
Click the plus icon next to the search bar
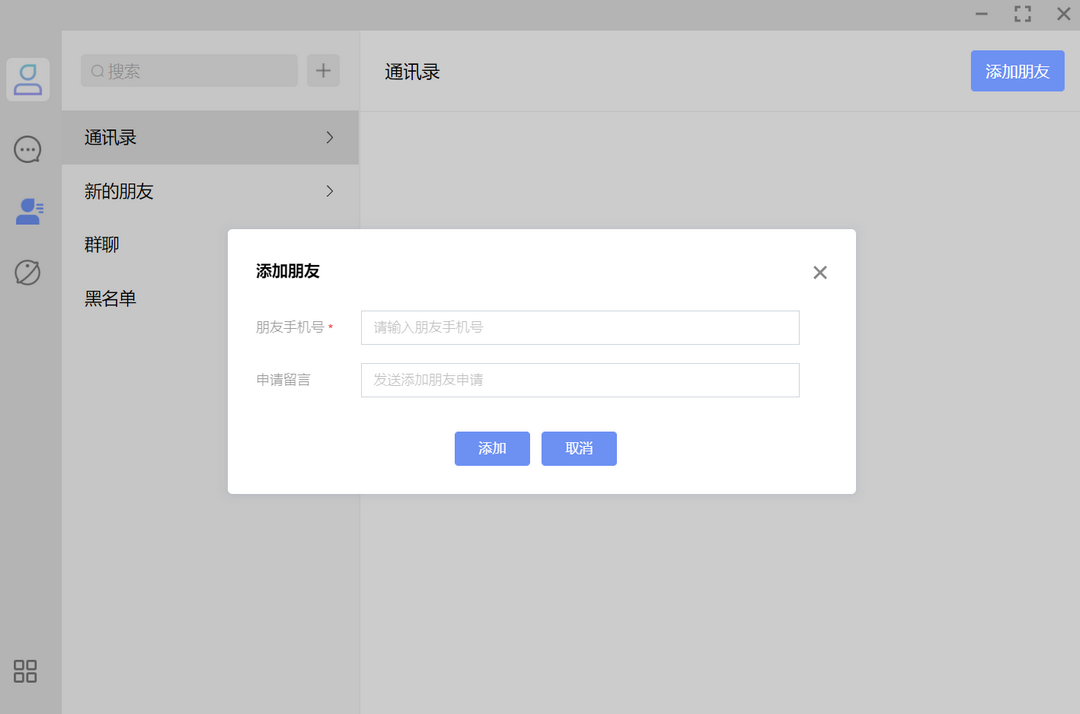tap(322, 70)
